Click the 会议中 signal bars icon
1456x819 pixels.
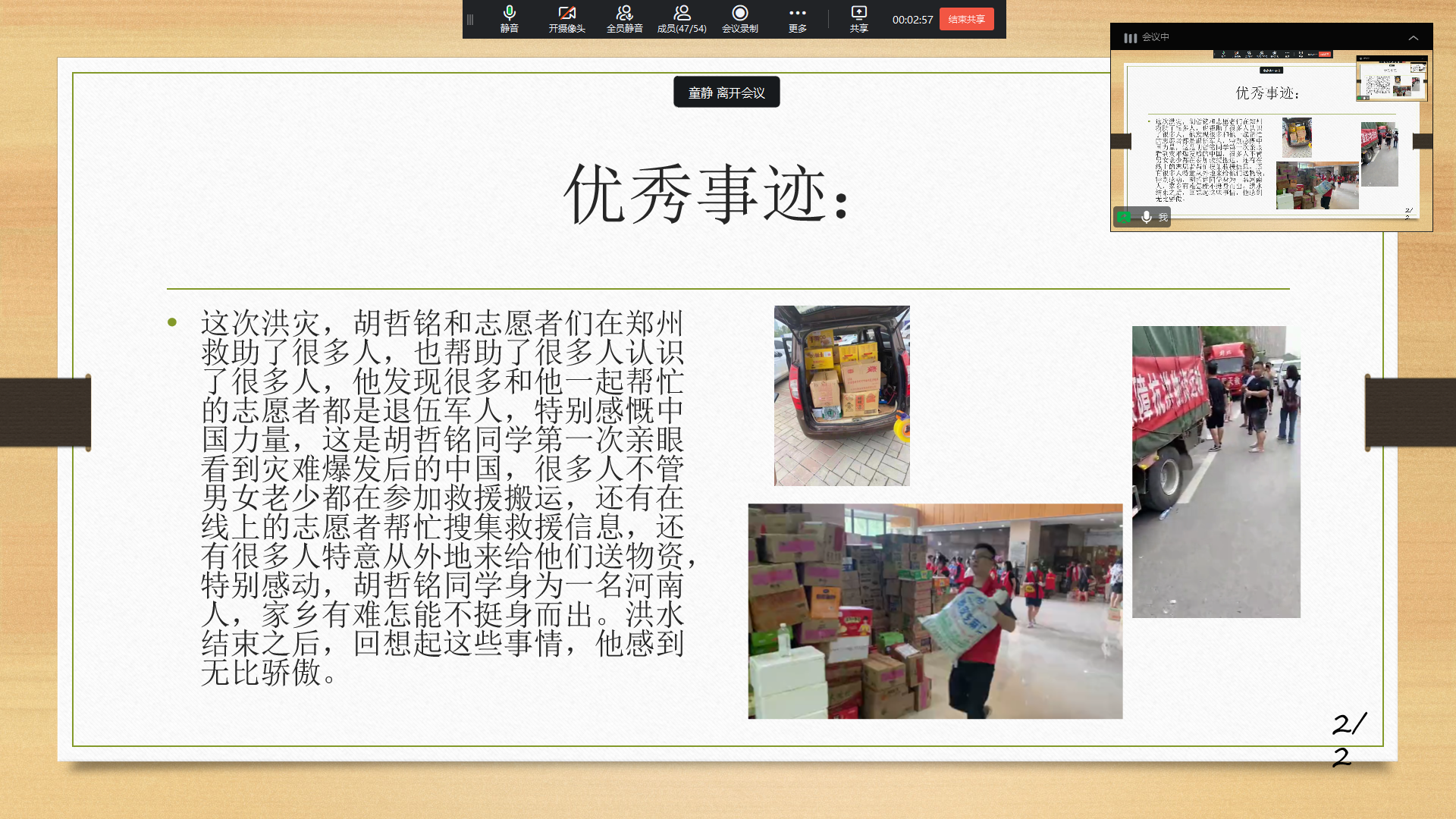[1130, 37]
